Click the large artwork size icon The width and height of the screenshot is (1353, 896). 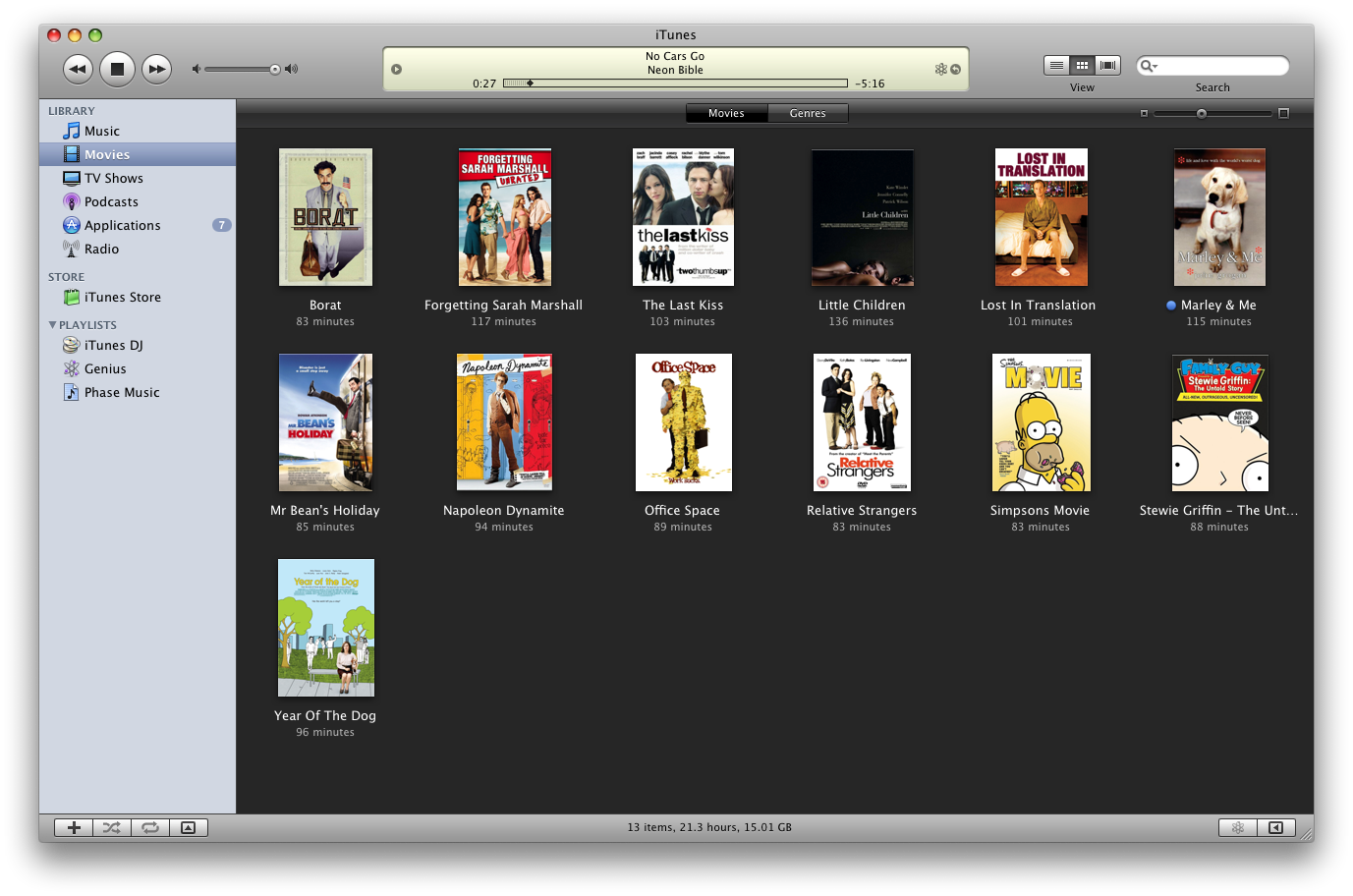[x=1283, y=114]
